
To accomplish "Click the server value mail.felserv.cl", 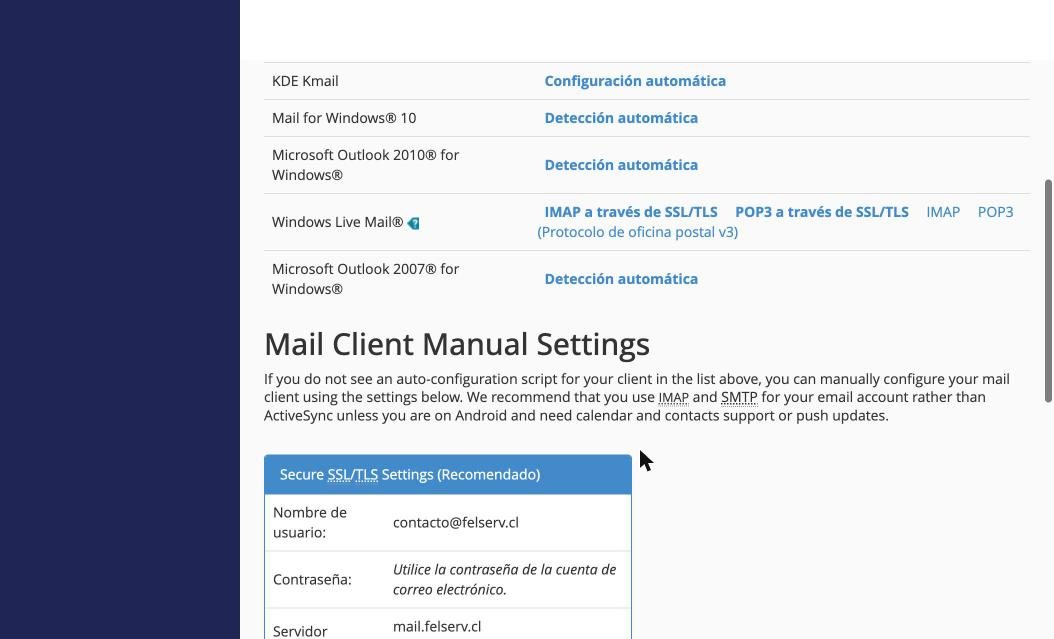I will [437, 626].
